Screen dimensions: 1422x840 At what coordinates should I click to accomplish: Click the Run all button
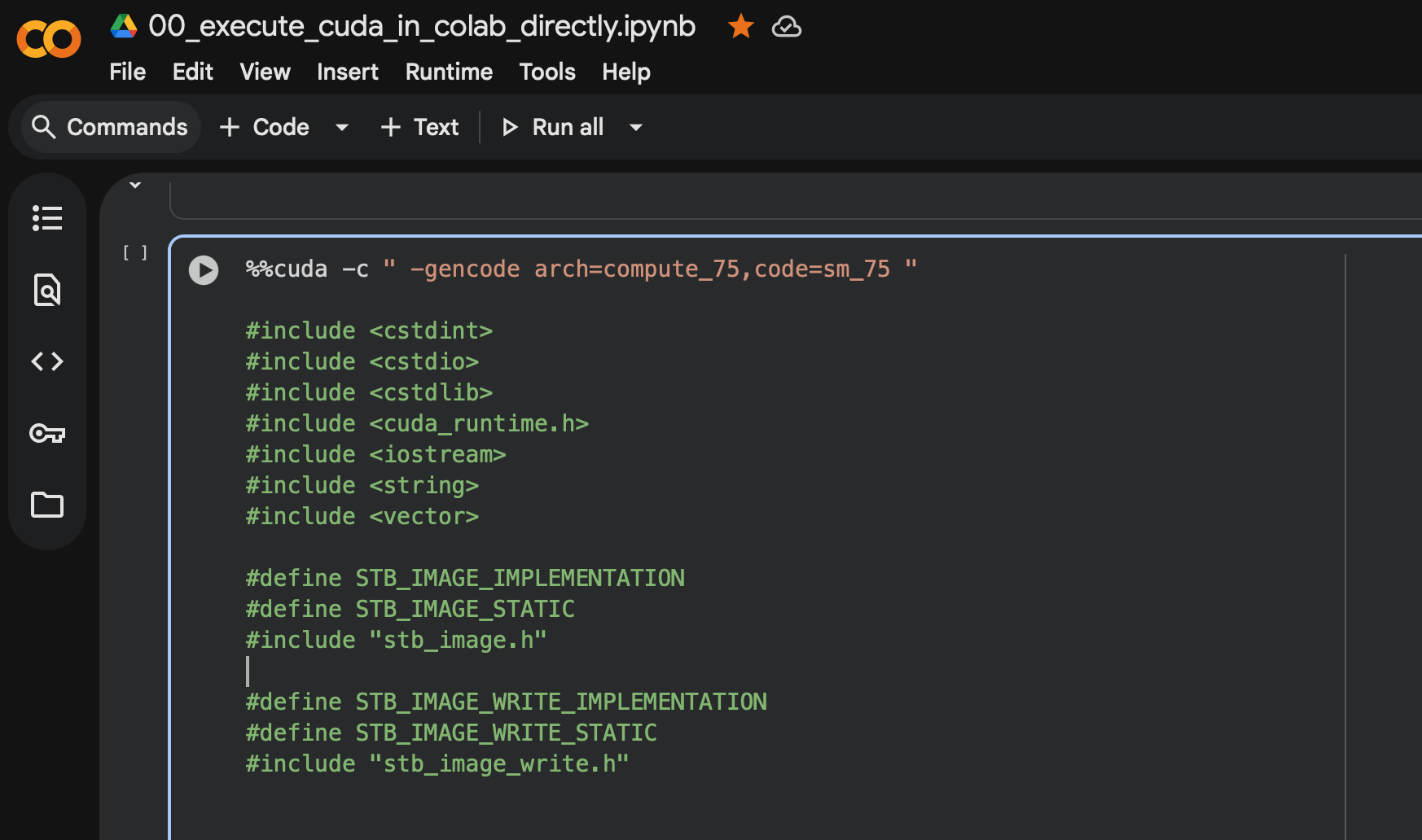pyautogui.click(x=554, y=127)
